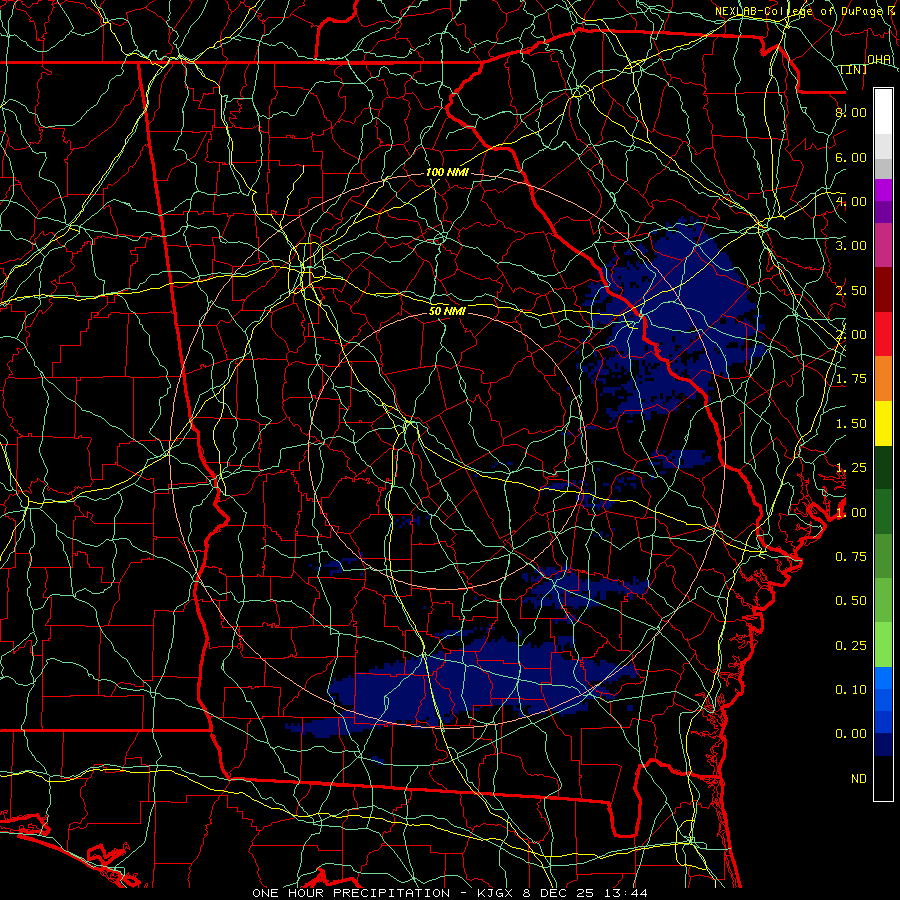Click the "ONE HOUR PRECIPITATION" caption text

[351, 893]
